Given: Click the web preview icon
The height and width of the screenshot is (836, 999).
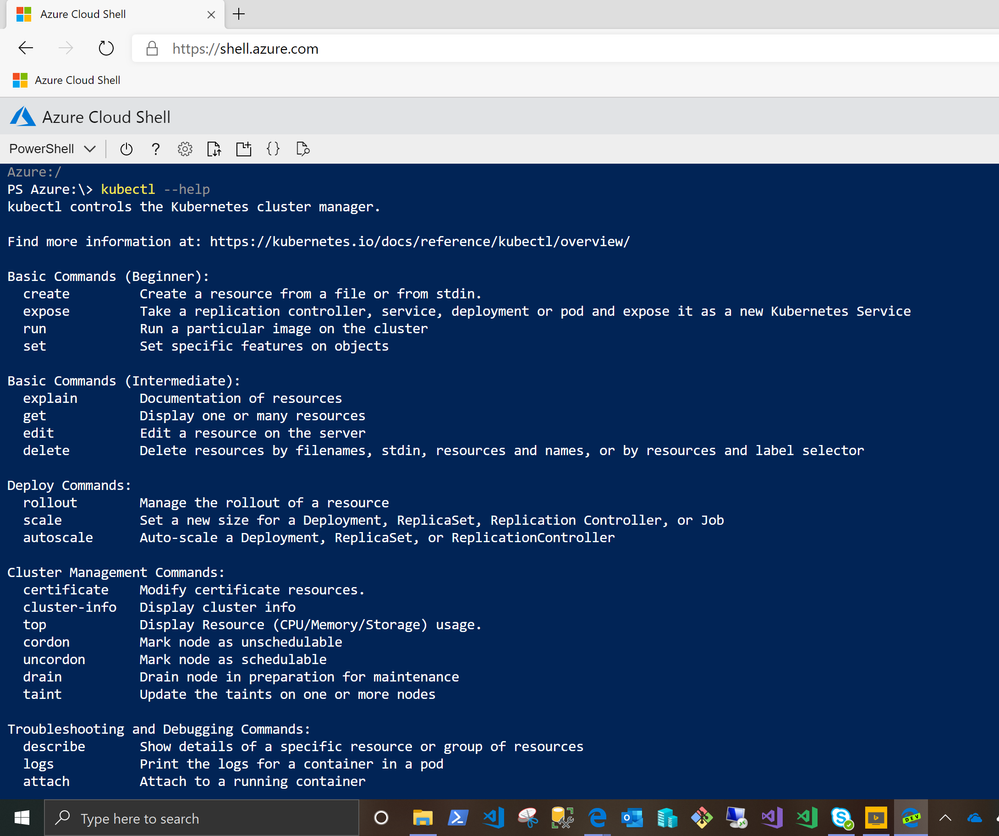Looking at the screenshot, I should (x=303, y=149).
